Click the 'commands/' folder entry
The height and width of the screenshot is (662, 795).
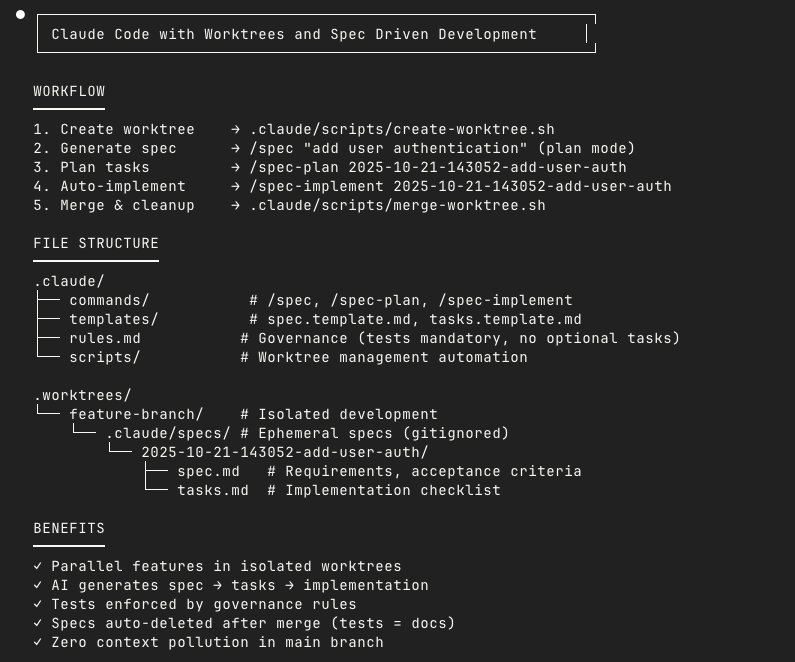(109, 301)
